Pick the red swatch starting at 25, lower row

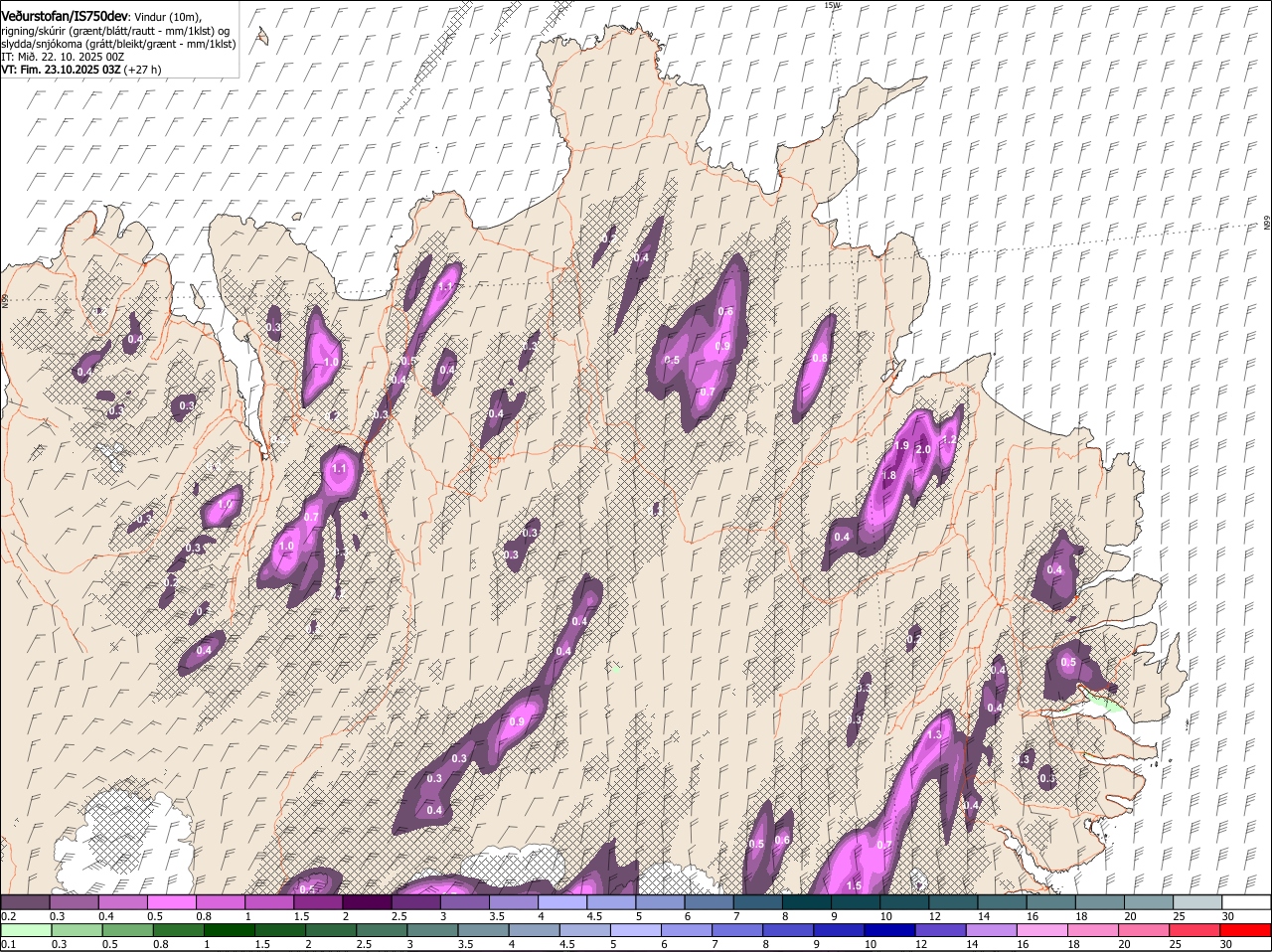pos(1194,930)
